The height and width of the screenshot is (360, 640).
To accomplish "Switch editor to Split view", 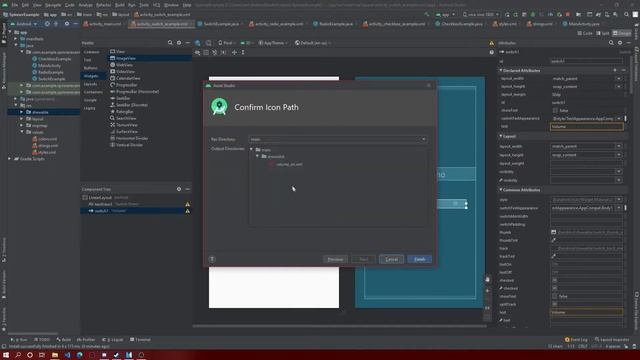I will click(x=603, y=33).
